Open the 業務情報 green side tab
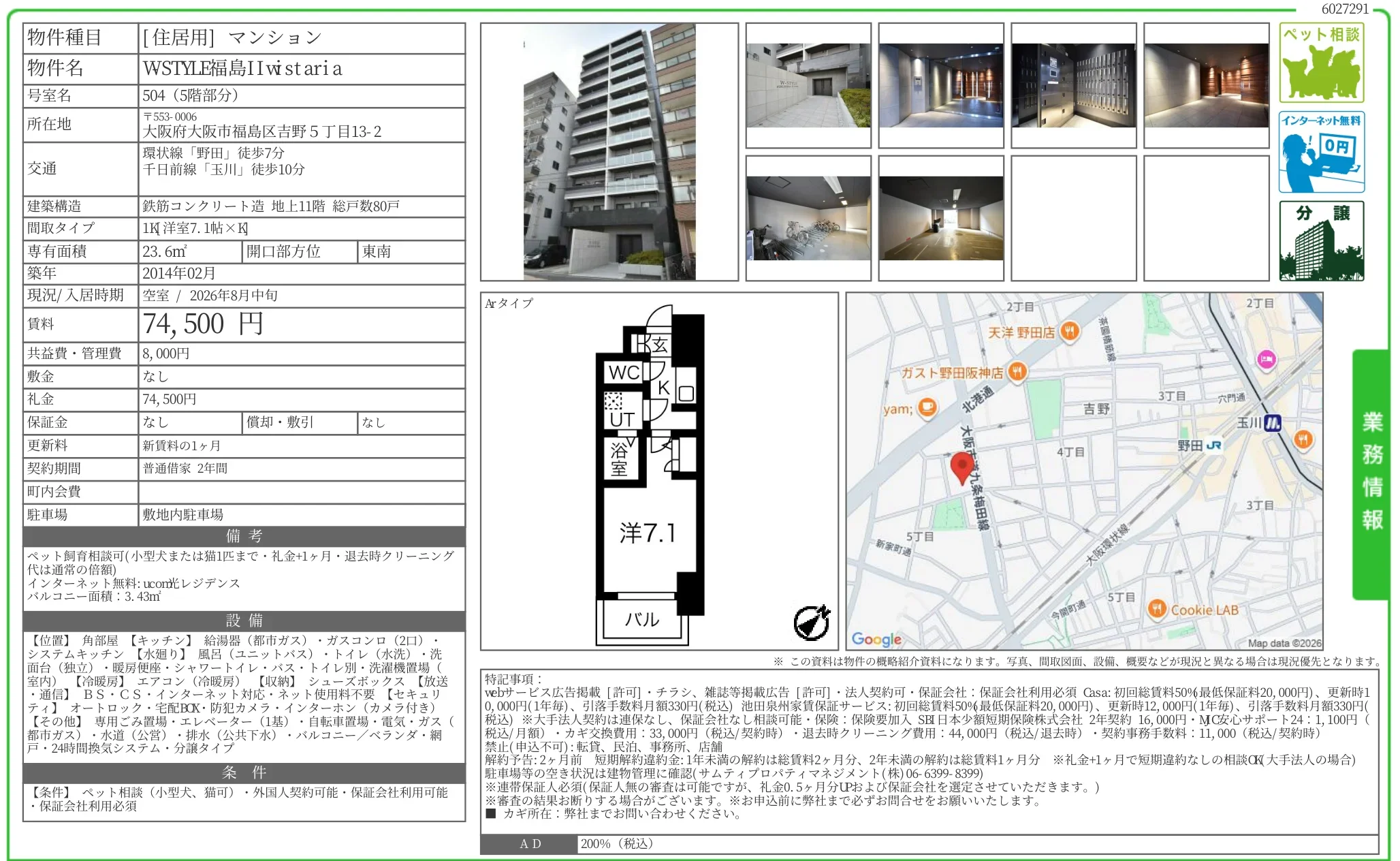This screenshot has width=1400, height=861. [x=1371, y=474]
